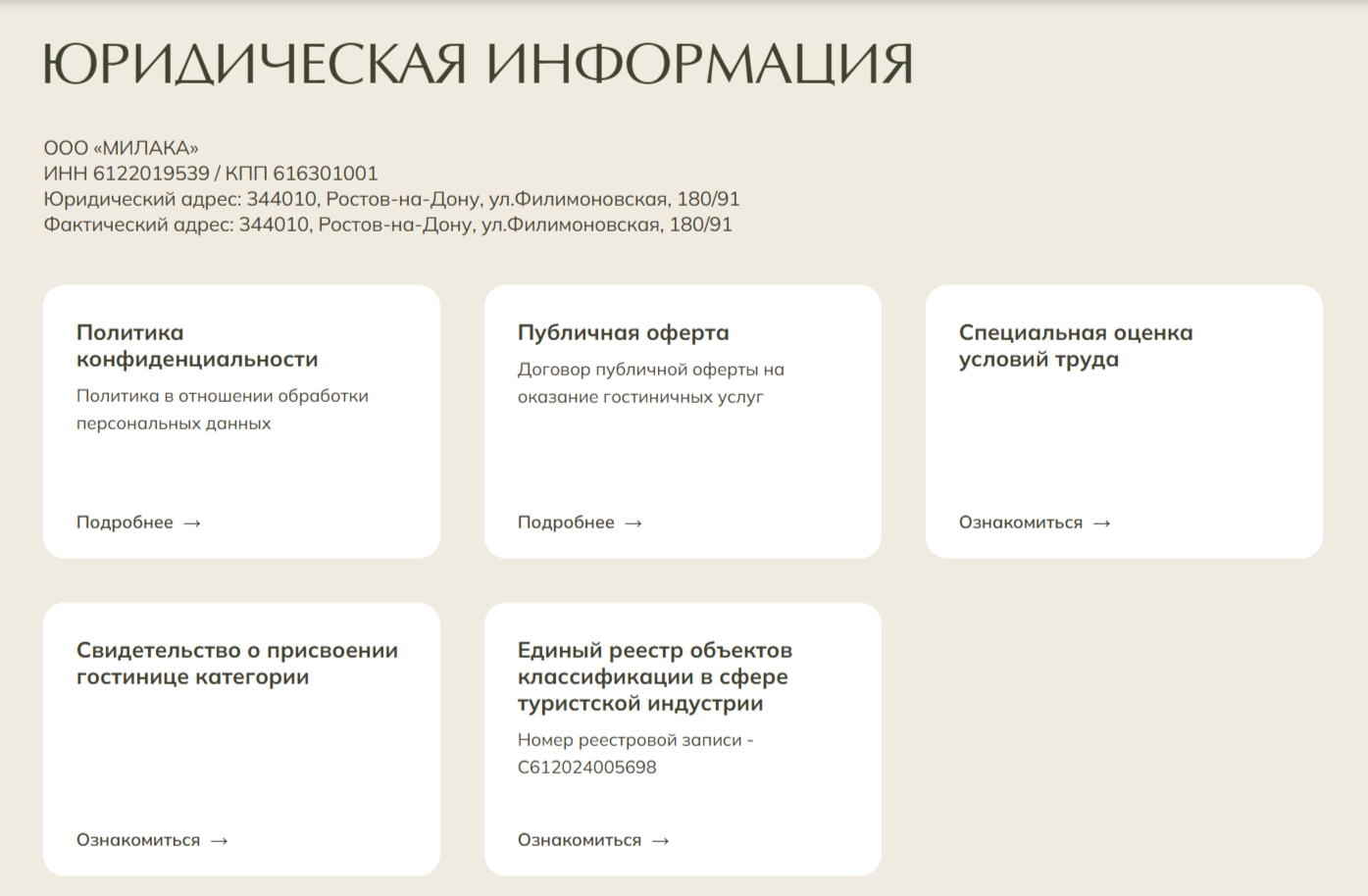Select the Публичная оферта card

click(683, 422)
